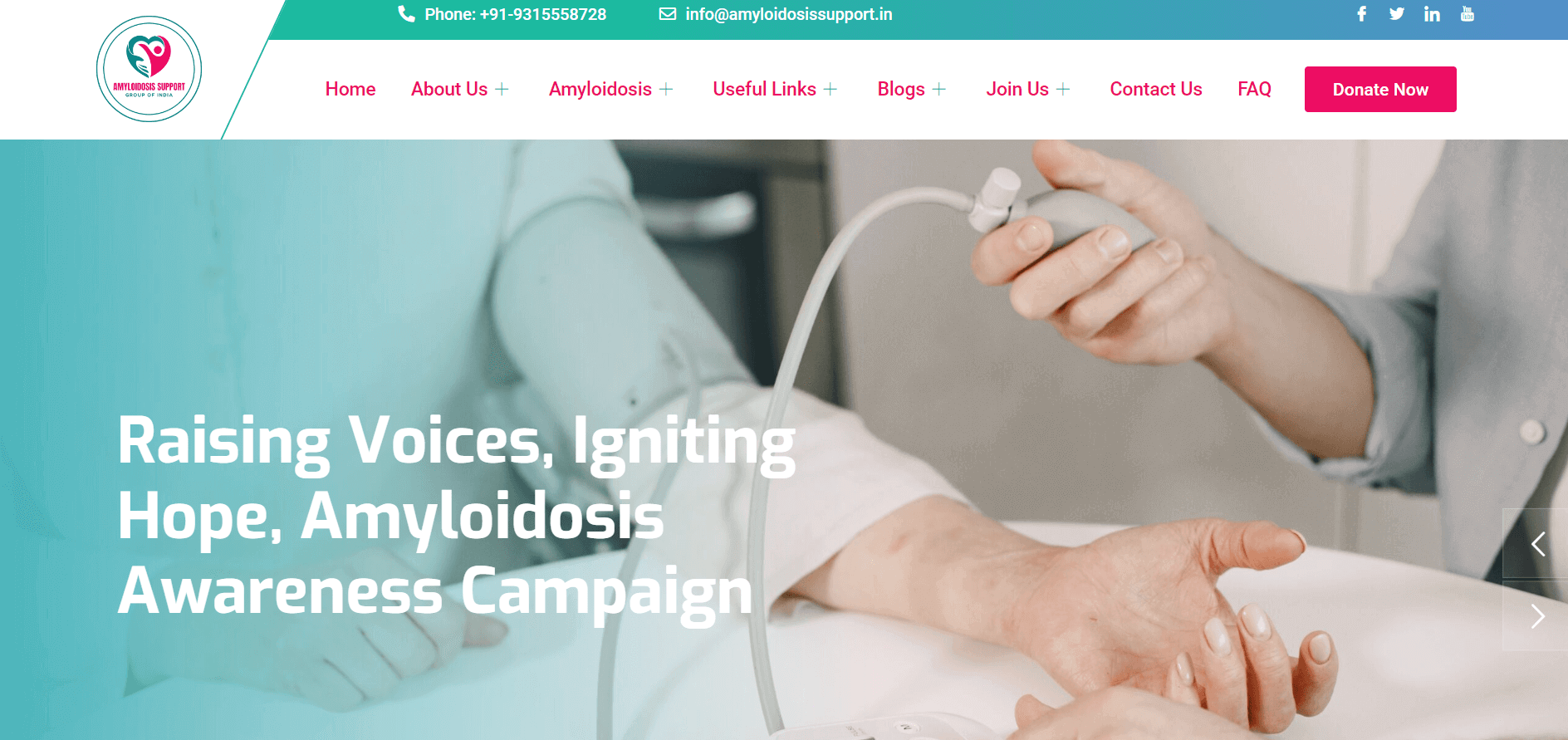Expand the About Us plus icon

point(502,90)
